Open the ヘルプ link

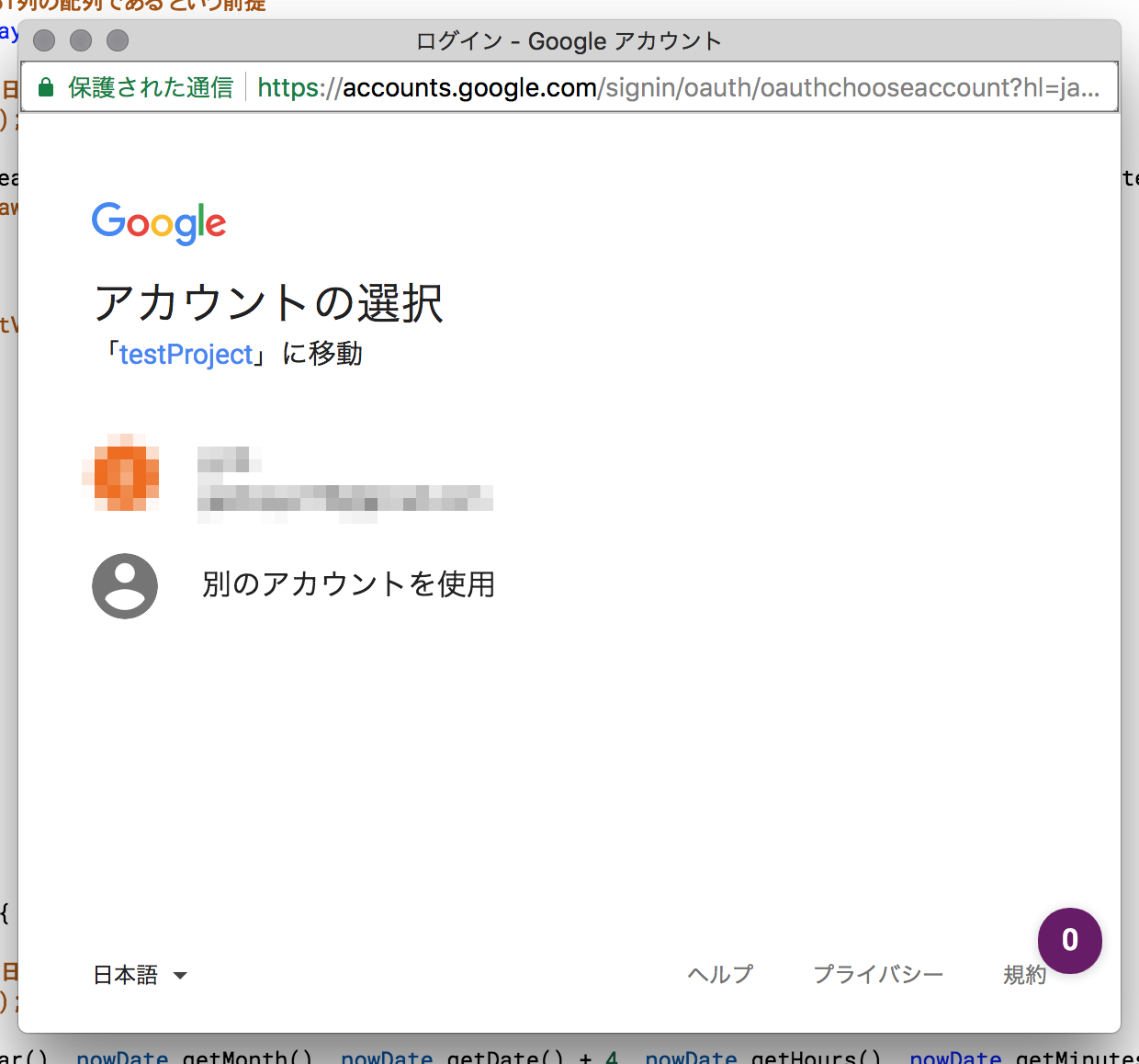pyautogui.click(x=720, y=974)
